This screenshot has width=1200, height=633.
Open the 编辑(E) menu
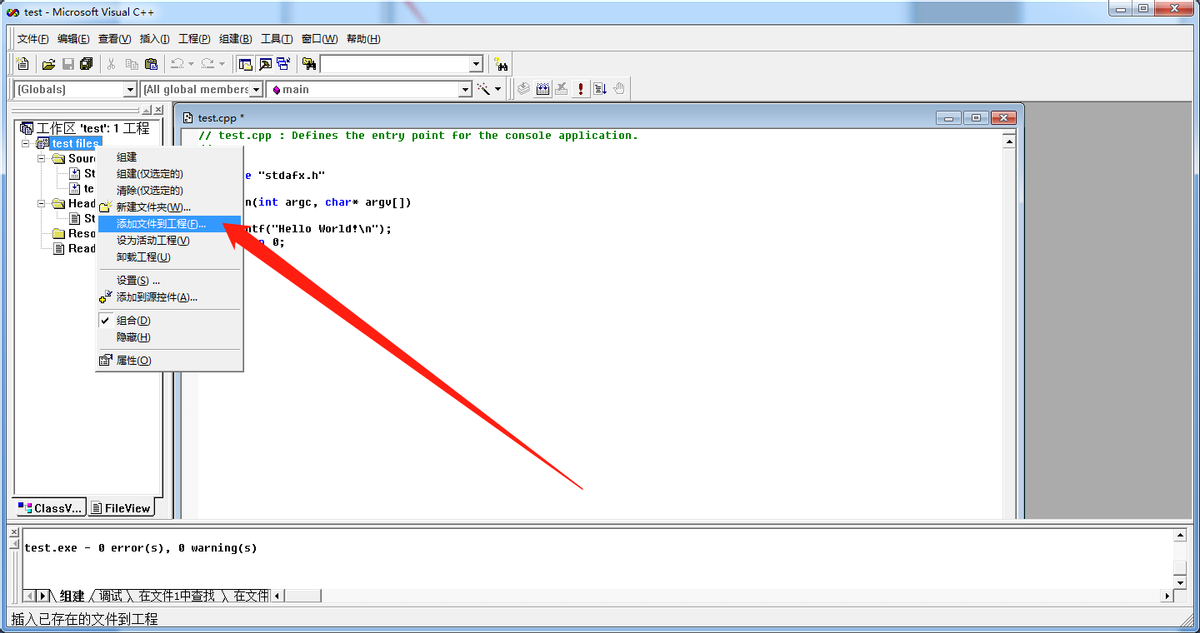73,39
